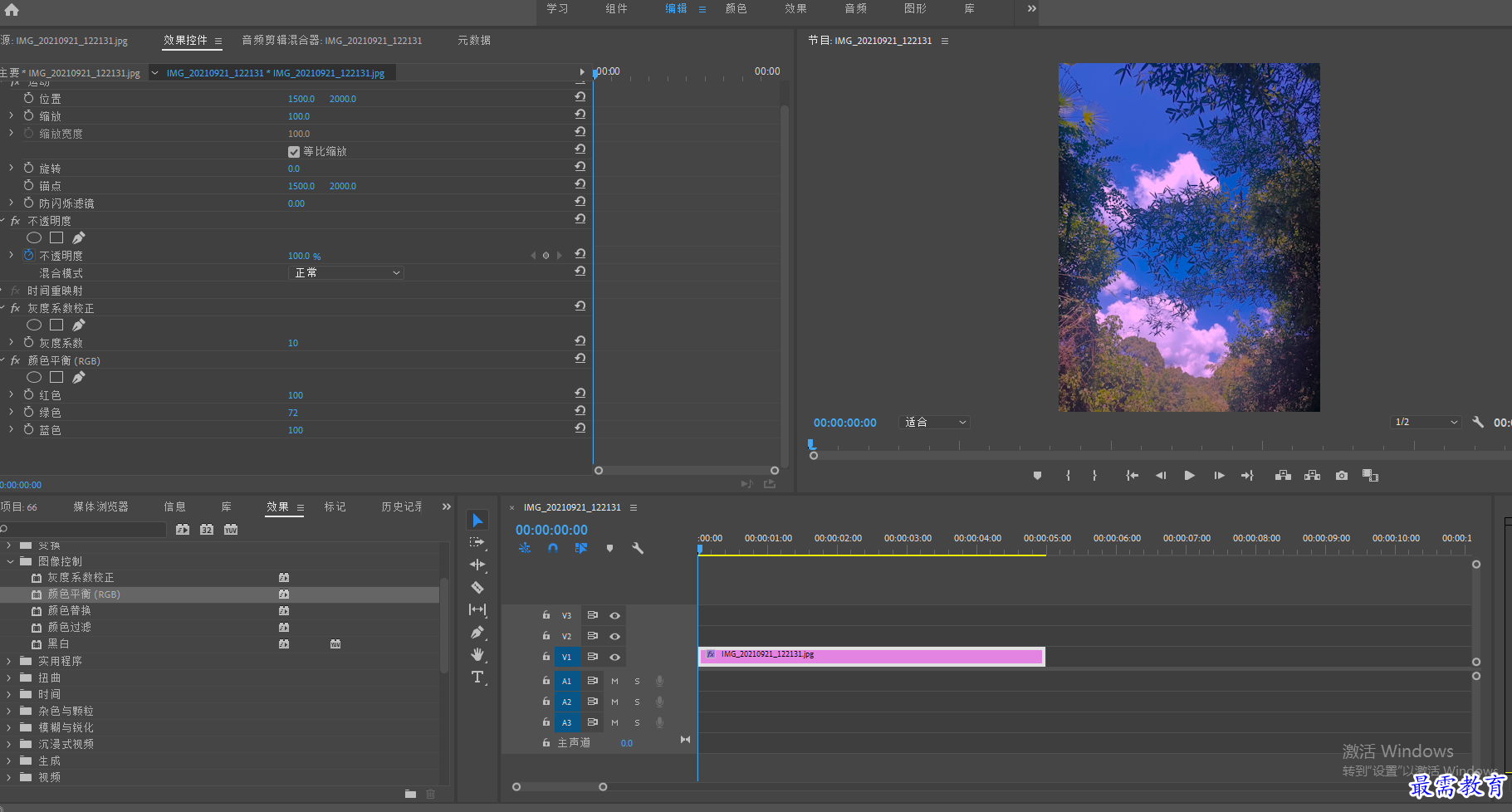1512x812 pixels.
Task: Toggle 红色 animation stopwatch
Action: coord(29,394)
